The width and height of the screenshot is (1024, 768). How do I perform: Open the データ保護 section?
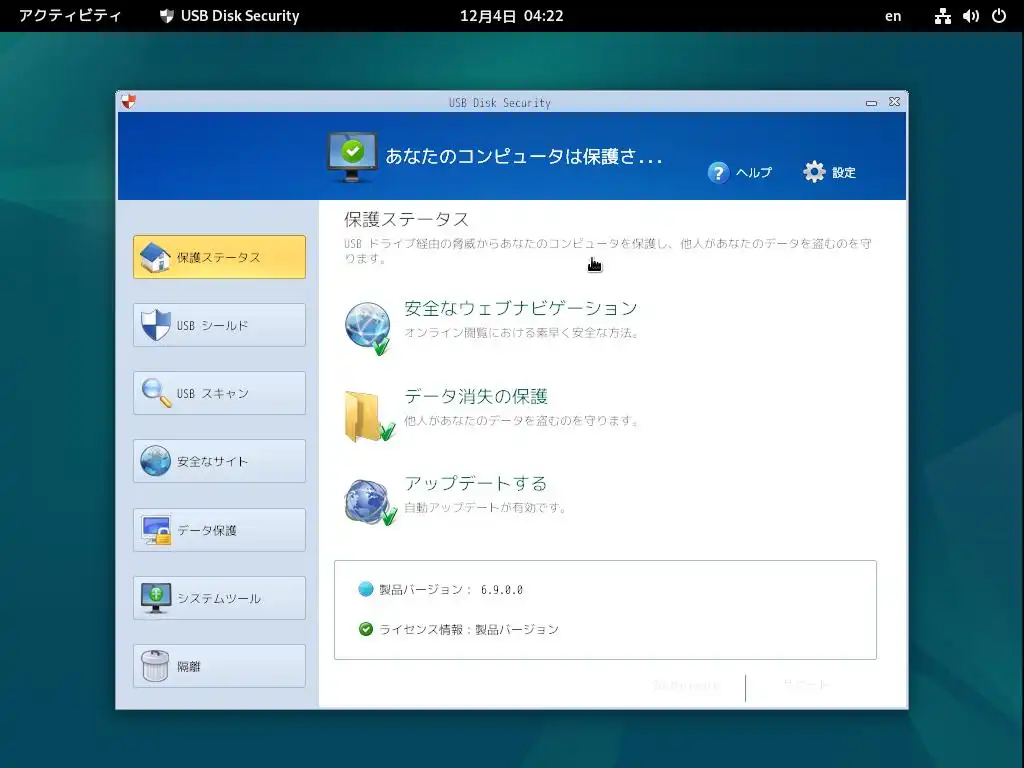(219, 530)
